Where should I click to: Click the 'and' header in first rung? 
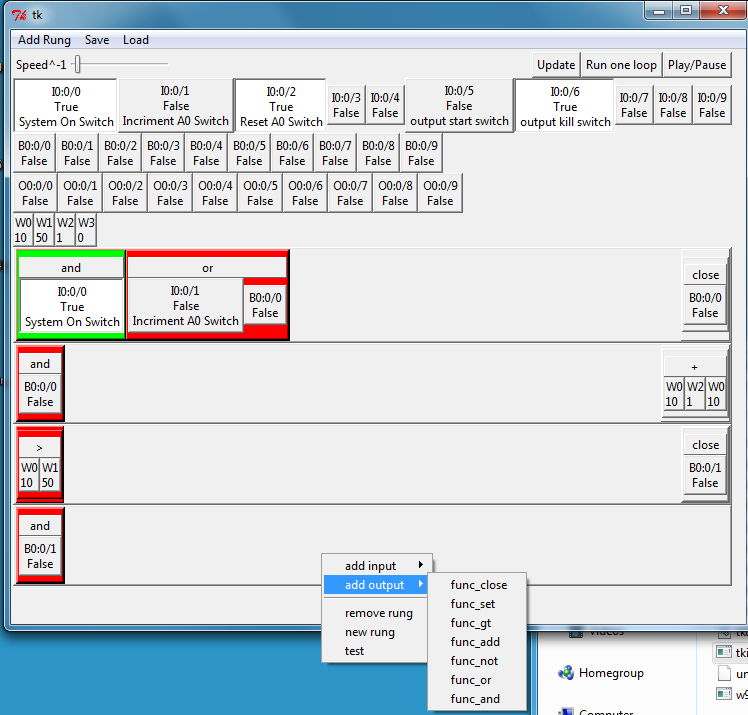[71, 268]
